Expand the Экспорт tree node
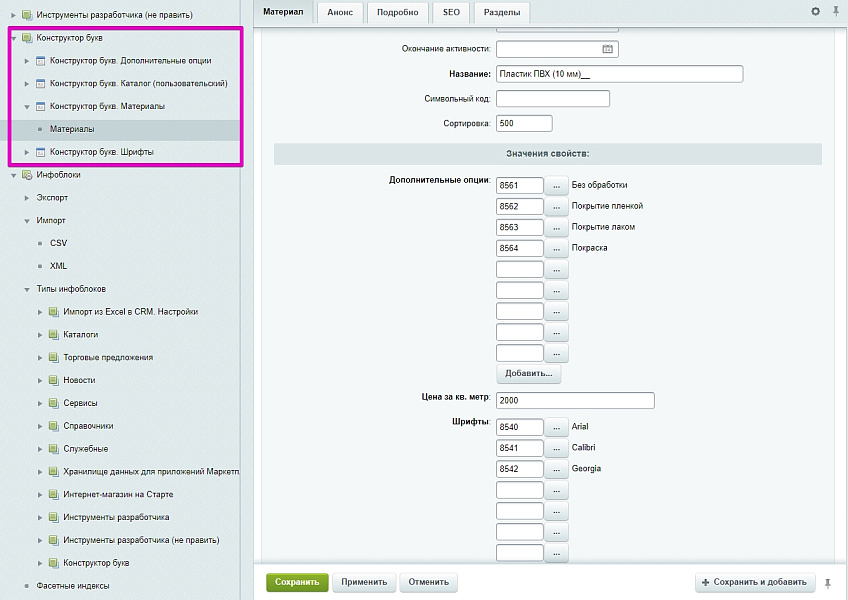Viewport: 848px width, 600px height. pyautogui.click(x=27, y=198)
